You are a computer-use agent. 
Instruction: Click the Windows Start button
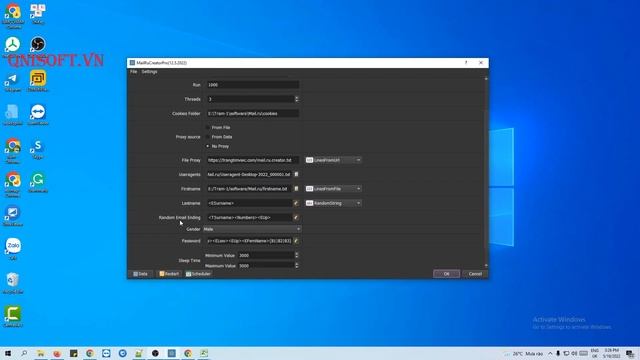pos(8,353)
